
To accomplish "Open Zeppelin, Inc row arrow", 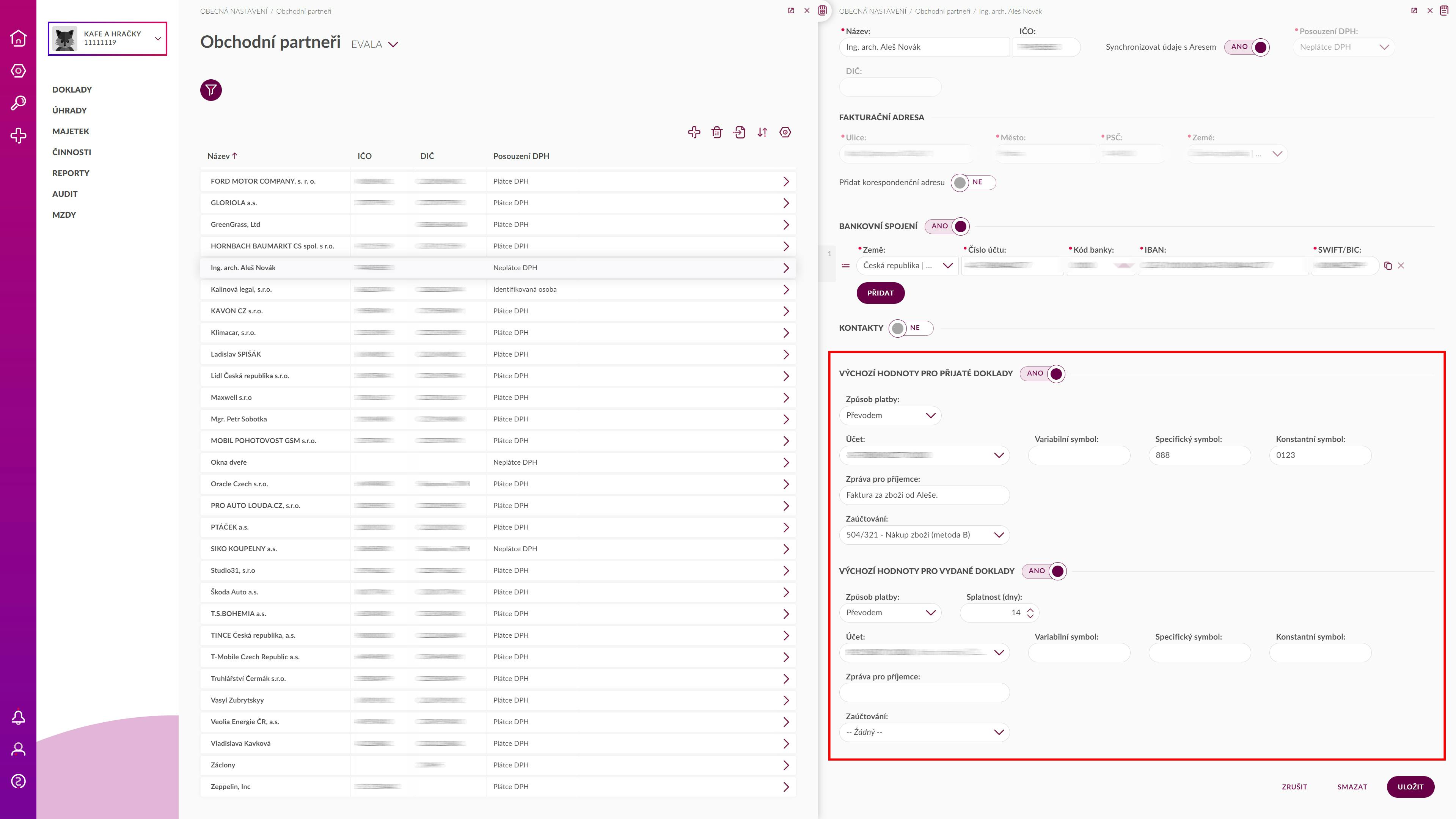I will (x=786, y=787).
